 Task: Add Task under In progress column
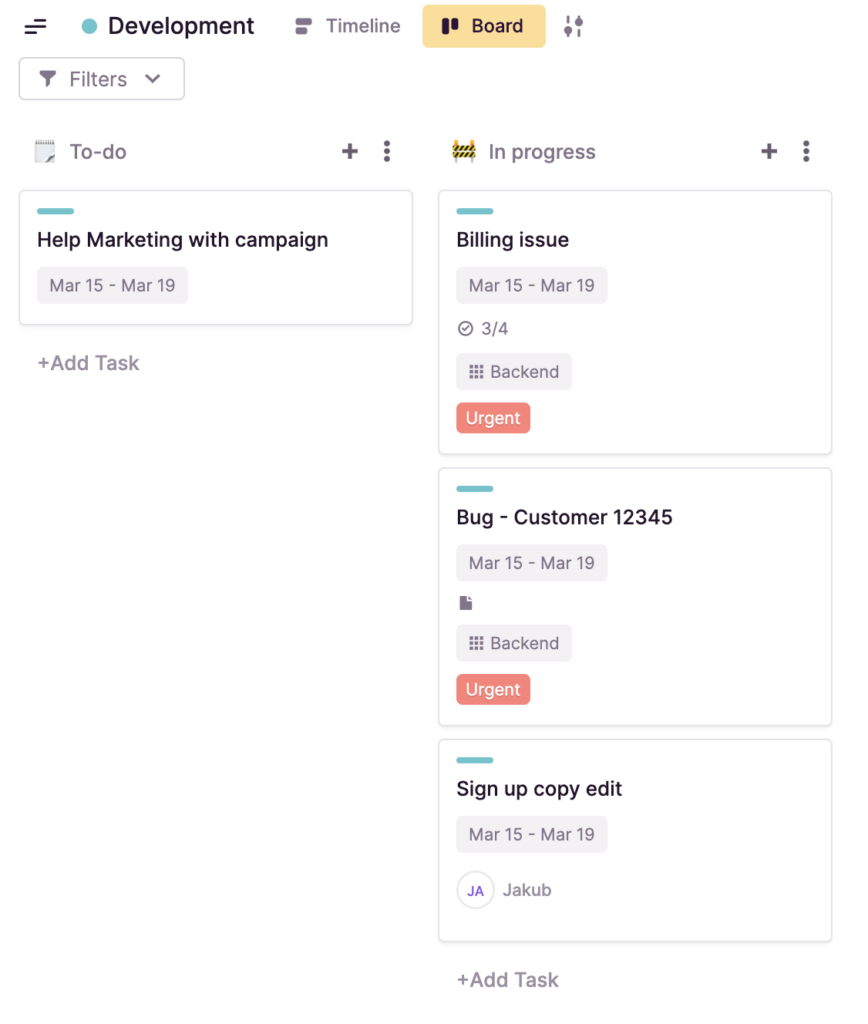(x=507, y=980)
